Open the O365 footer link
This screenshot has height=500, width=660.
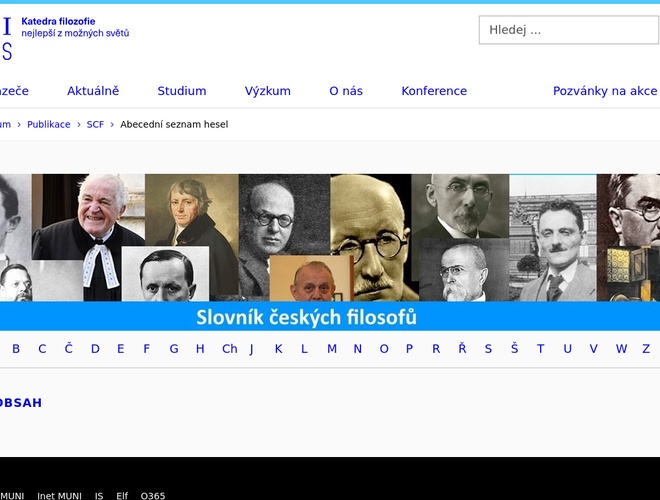(153, 495)
